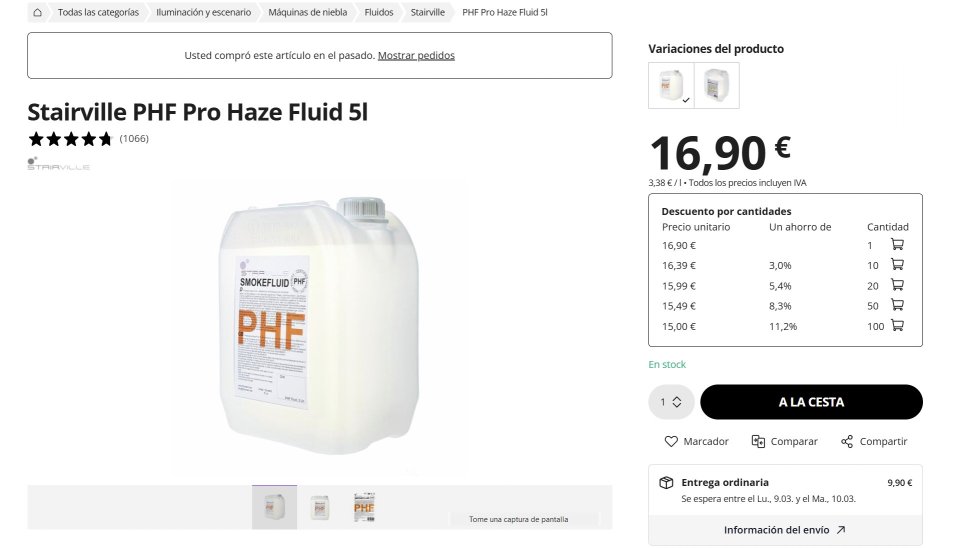Open Fluidos breadcrumb category
The height and width of the screenshot is (548, 960).
379,13
